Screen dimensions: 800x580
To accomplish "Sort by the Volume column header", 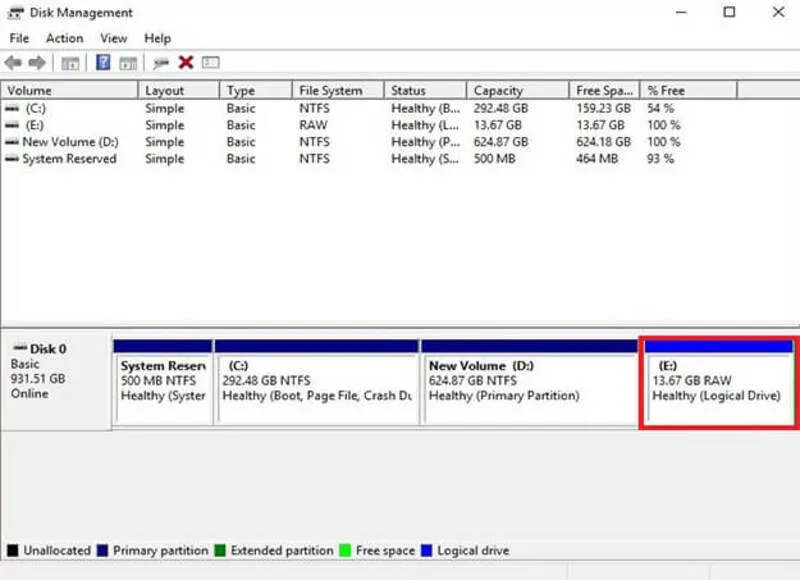I will 29,90.
